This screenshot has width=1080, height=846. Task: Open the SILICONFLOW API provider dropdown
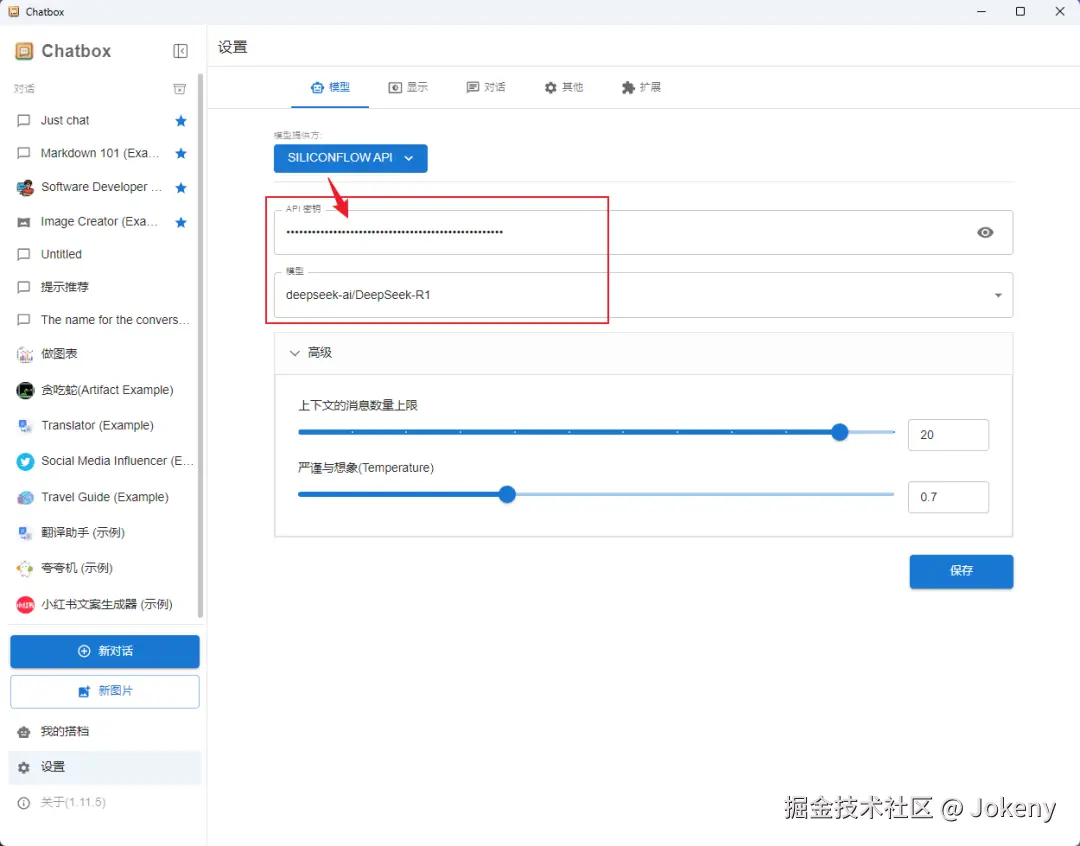(x=351, y=158)
